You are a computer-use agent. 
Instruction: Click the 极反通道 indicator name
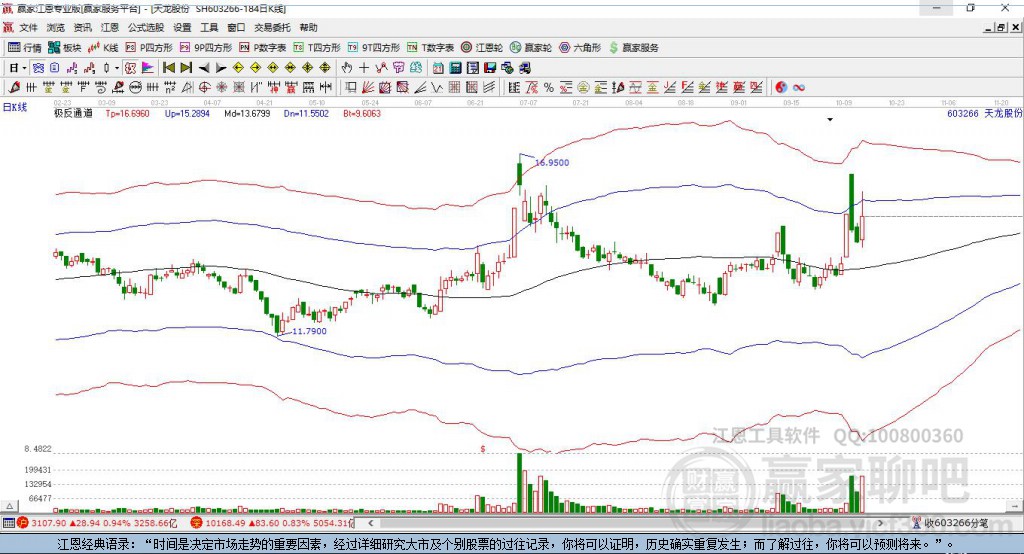73,114
